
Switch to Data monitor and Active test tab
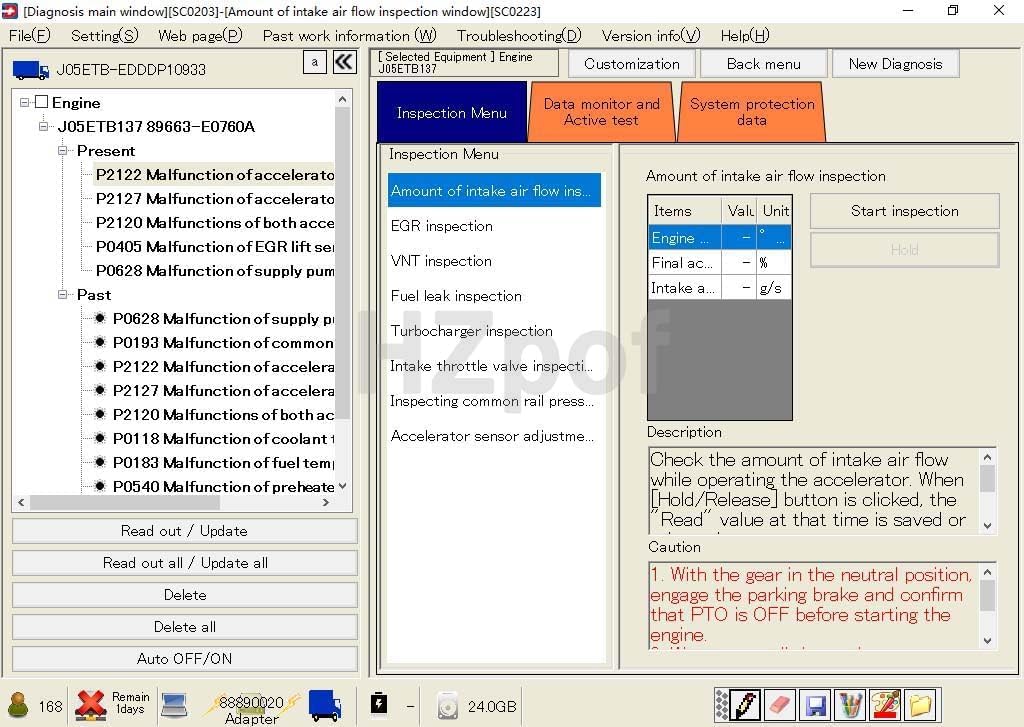[x=601, y=112]
